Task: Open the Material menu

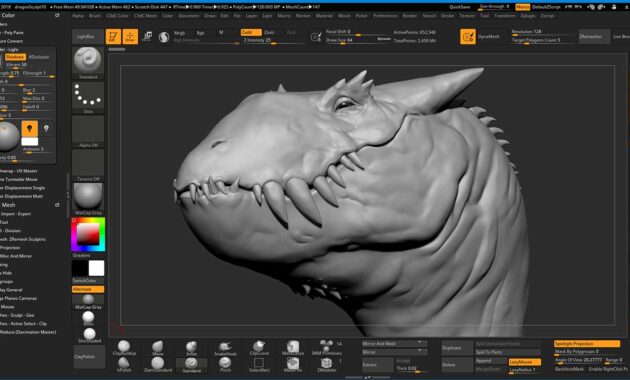Action: pyautogui.click(x=324, y=16)
